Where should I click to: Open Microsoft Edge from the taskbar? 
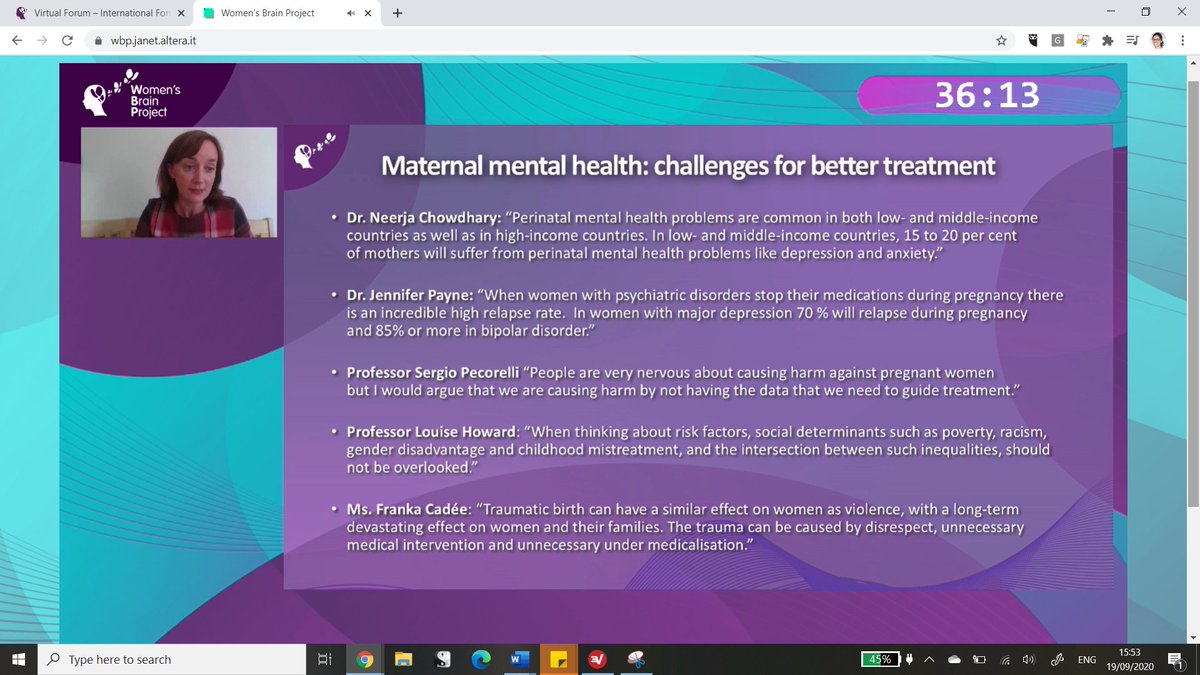pos(481,659)
